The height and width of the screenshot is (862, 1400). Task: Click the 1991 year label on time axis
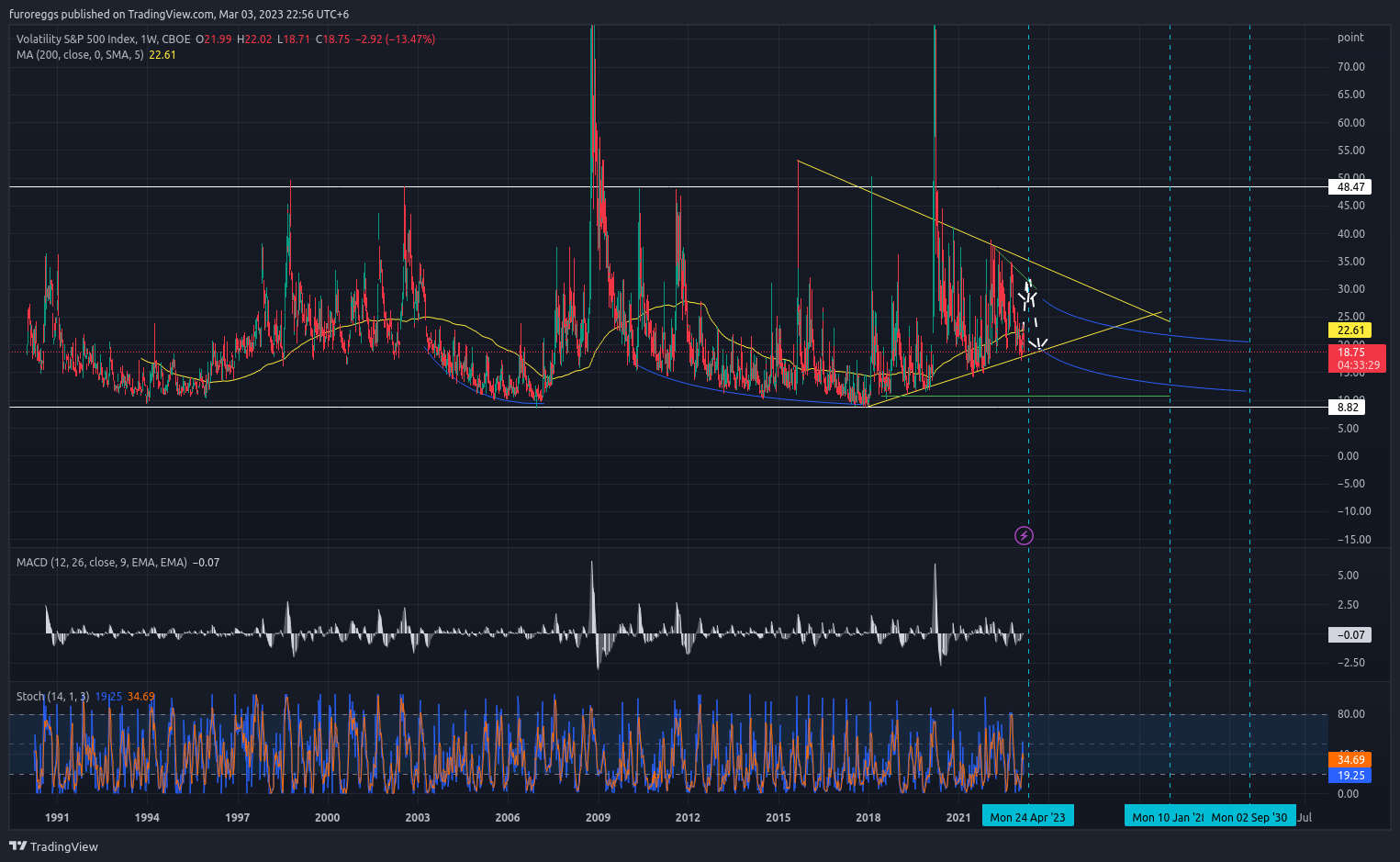pos(57,818)
